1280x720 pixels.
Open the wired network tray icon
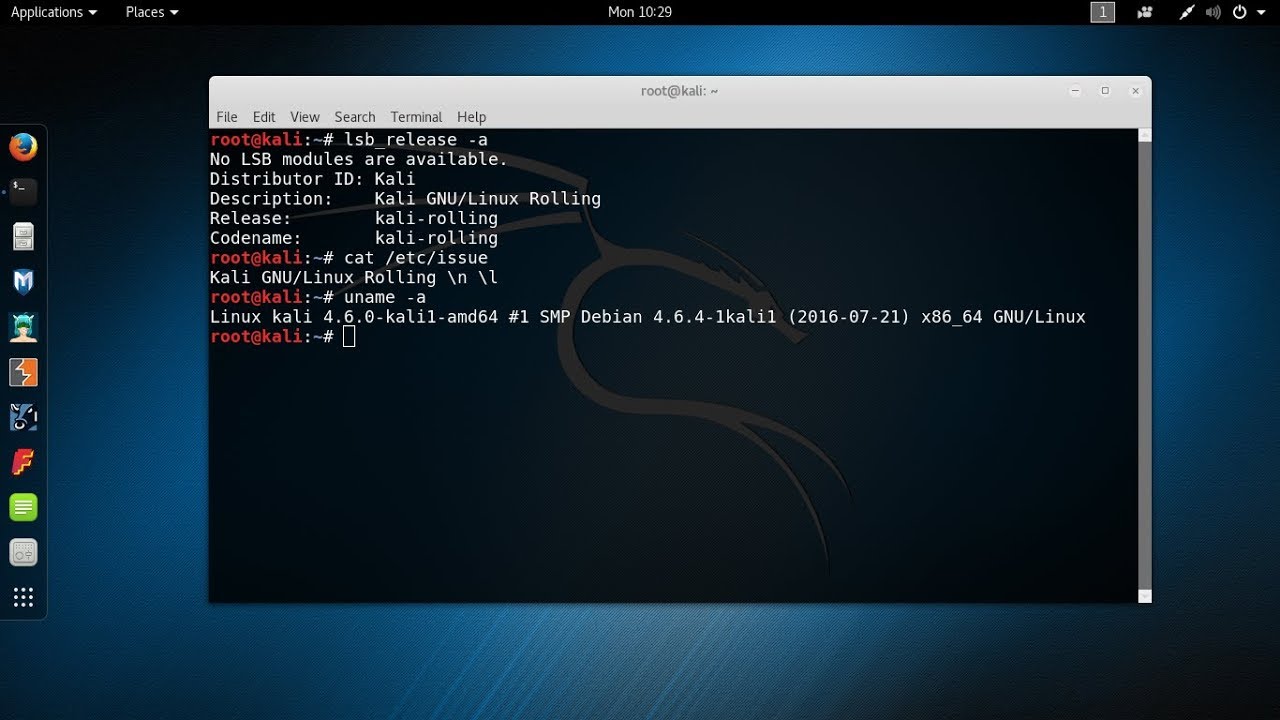tap(1187, 12)
